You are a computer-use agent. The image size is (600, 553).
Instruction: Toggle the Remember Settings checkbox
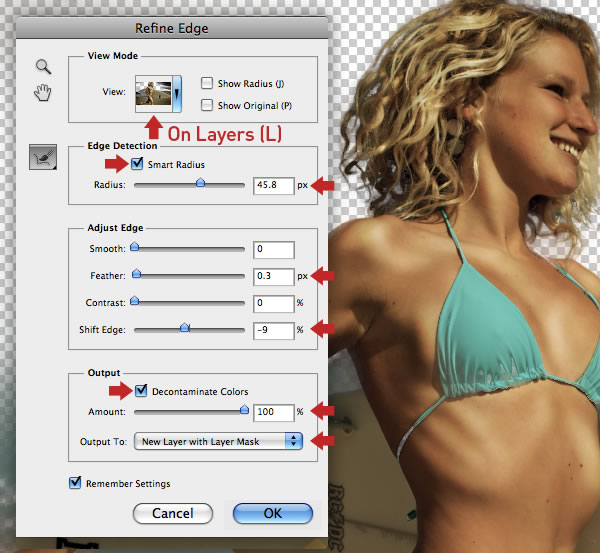[x=75, y=483]
